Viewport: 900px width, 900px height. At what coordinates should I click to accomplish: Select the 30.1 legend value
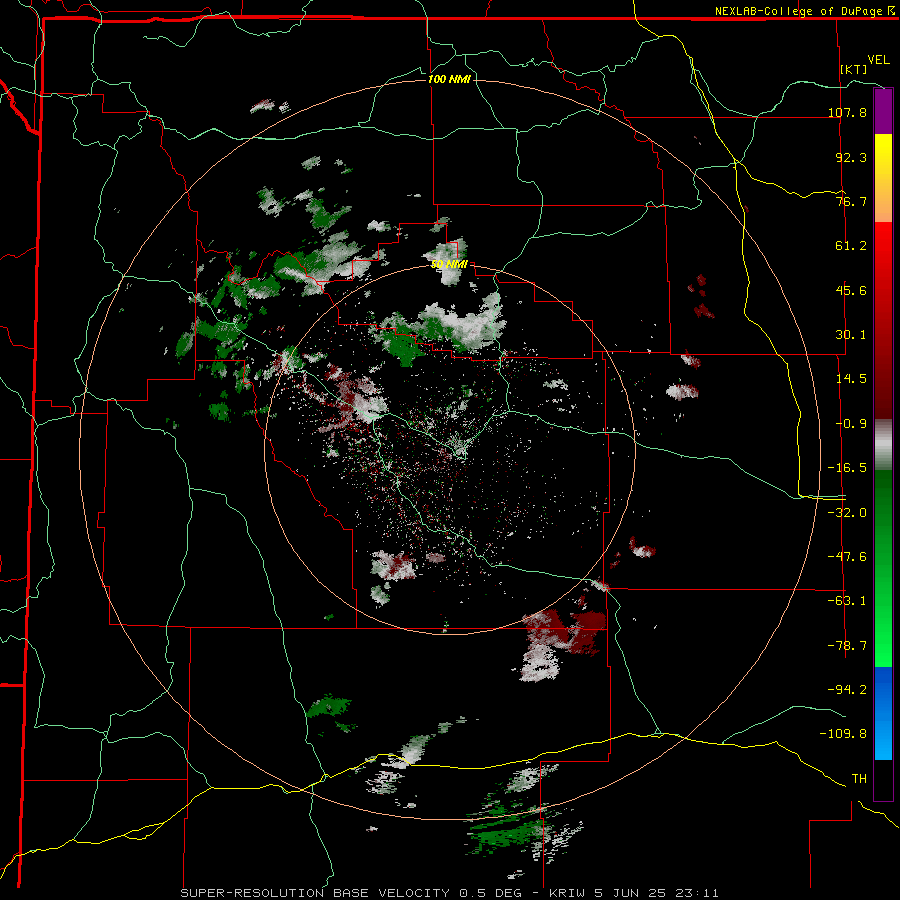coord(851,335)
